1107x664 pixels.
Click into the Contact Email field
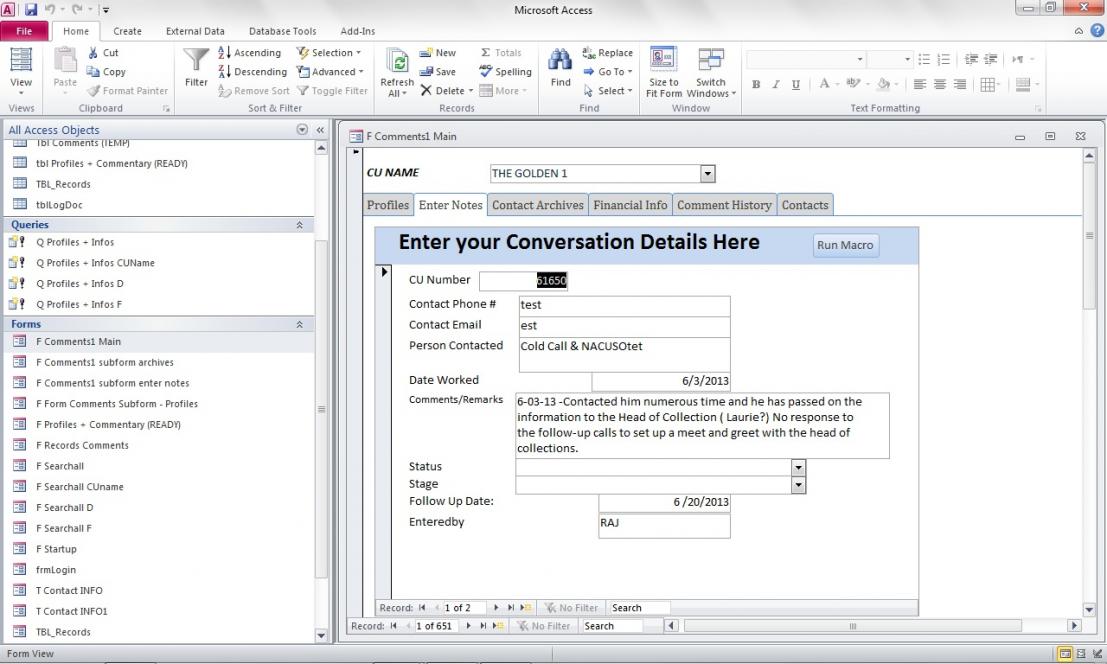[624, 326]
